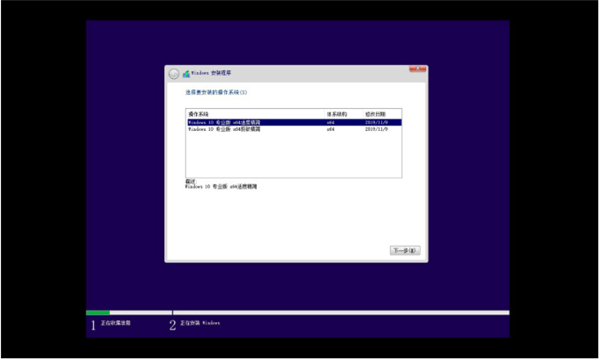Close the Windows Setup dialog
Viewport: 600px width, 360px height.
417,69
